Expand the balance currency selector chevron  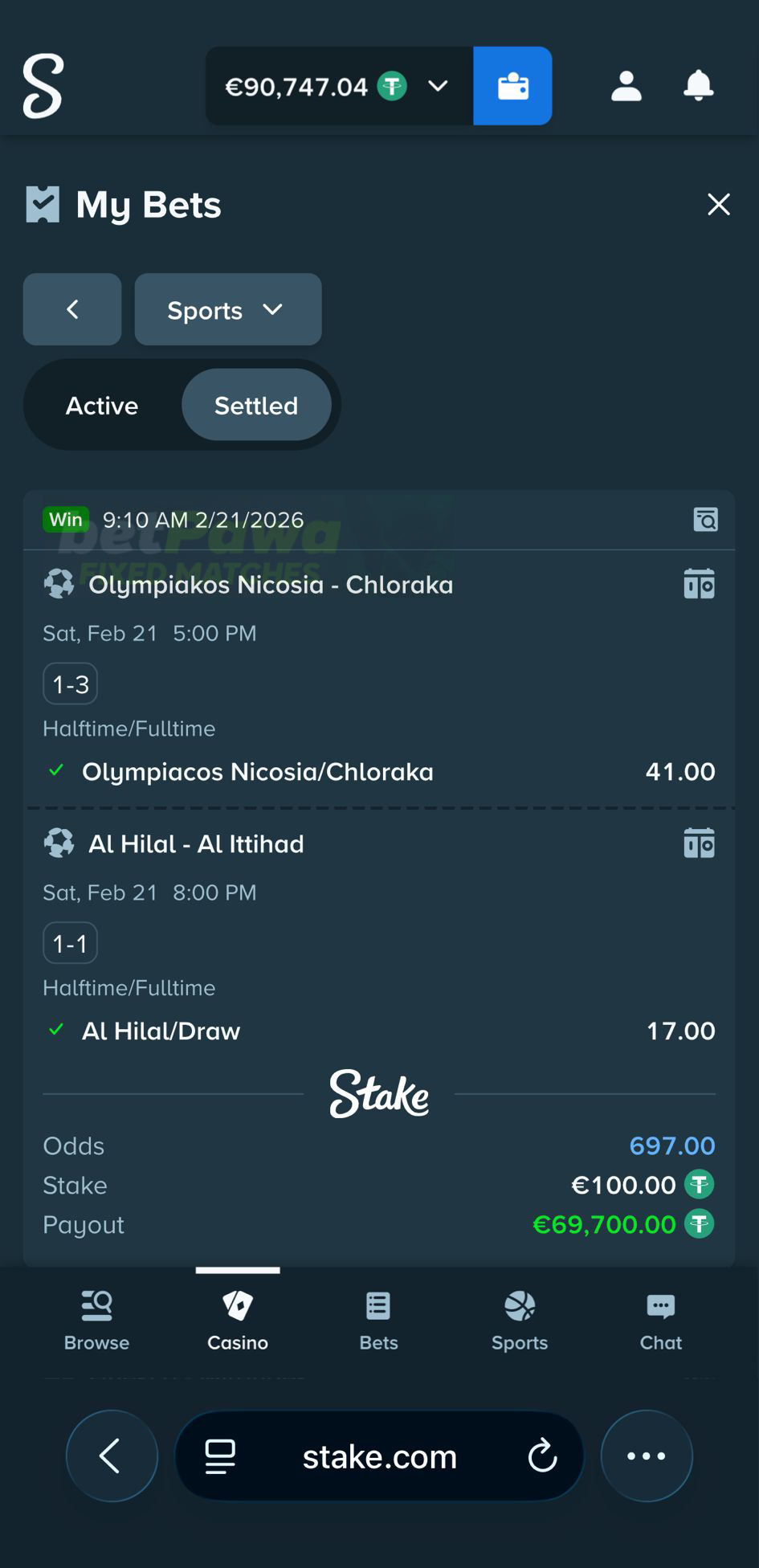click(x=438, y=86)
